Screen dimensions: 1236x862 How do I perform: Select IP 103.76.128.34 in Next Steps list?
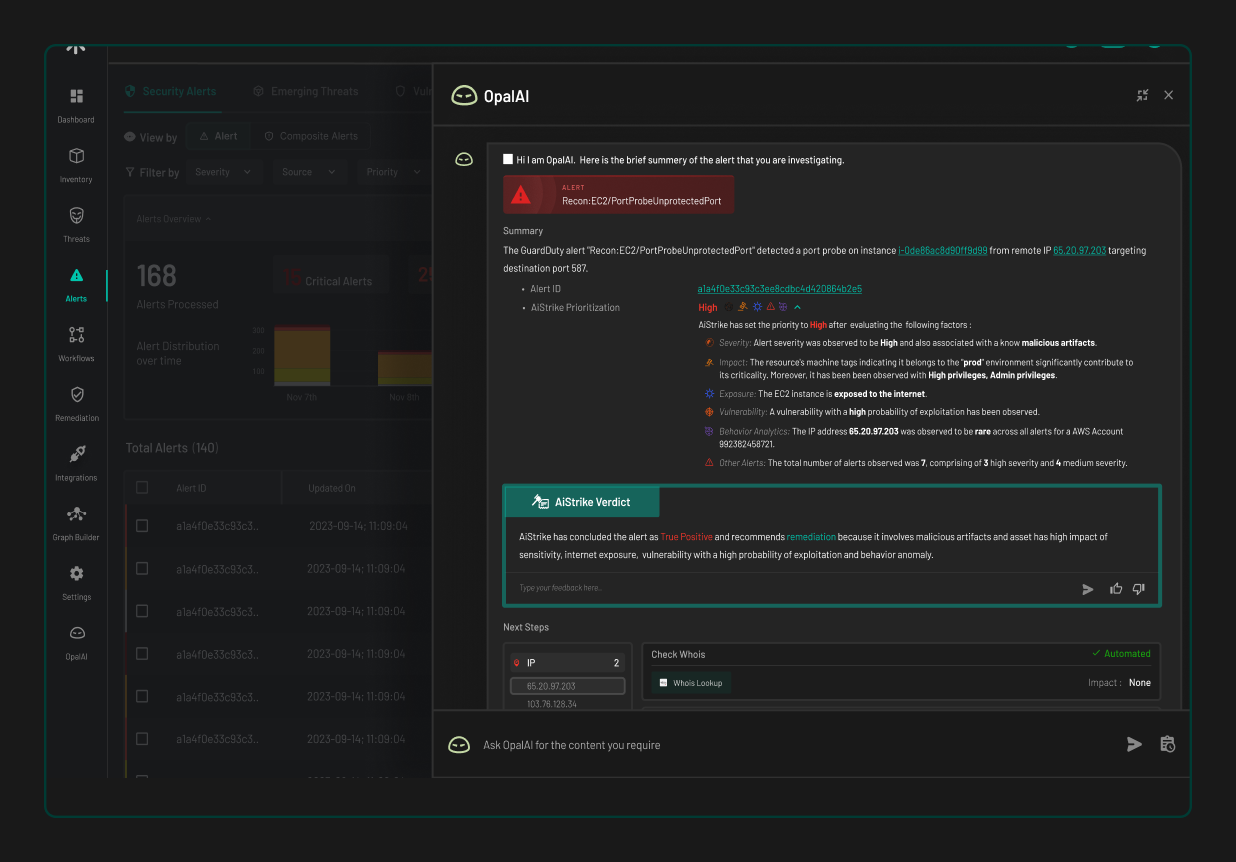pos(552,704)
